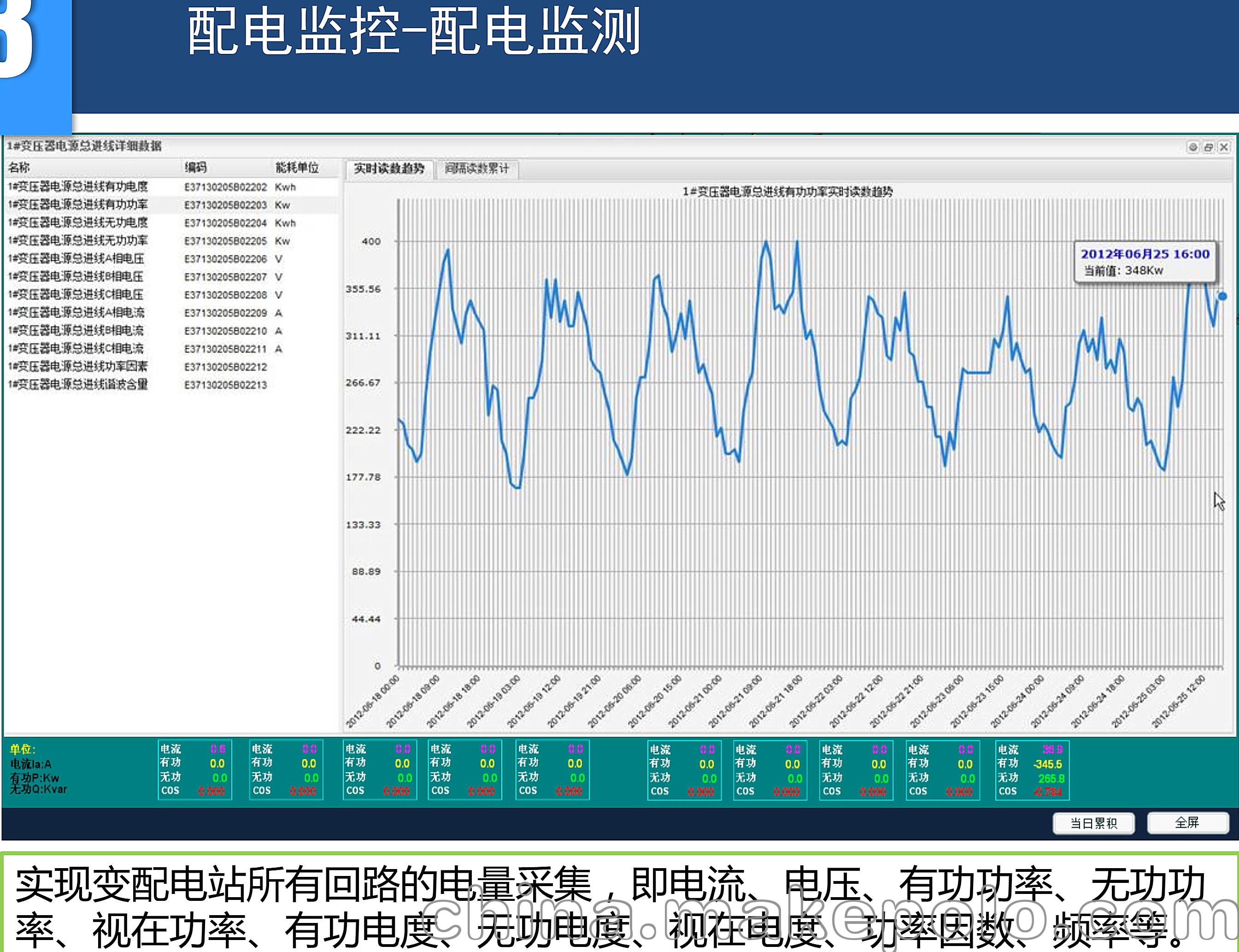The image size is (1239, 952).
Task: Select row 1#变压器电源总进线B相电压
Action: (x=172, y=276)
